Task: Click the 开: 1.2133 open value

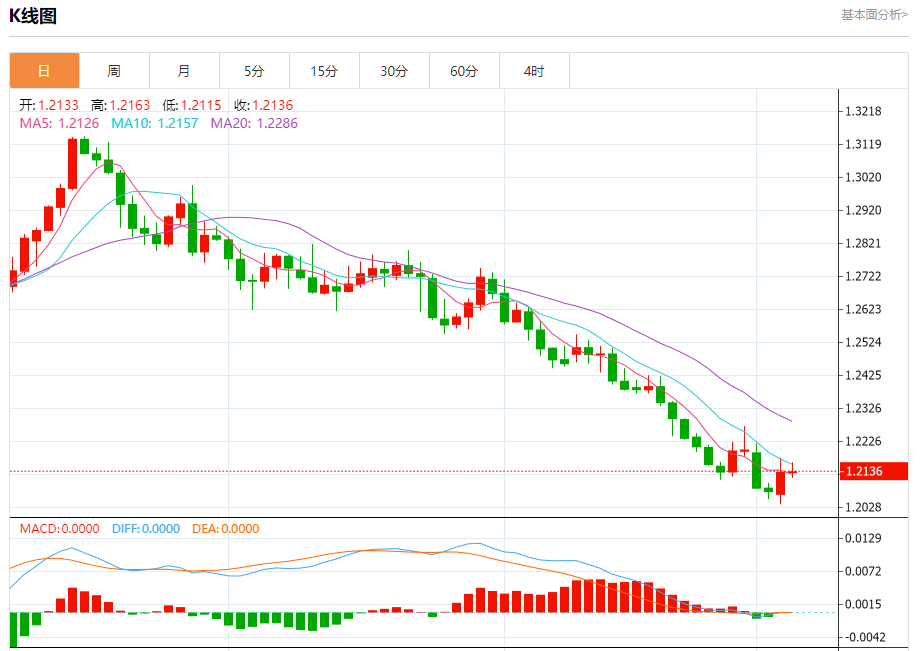Action: [49, 105]
